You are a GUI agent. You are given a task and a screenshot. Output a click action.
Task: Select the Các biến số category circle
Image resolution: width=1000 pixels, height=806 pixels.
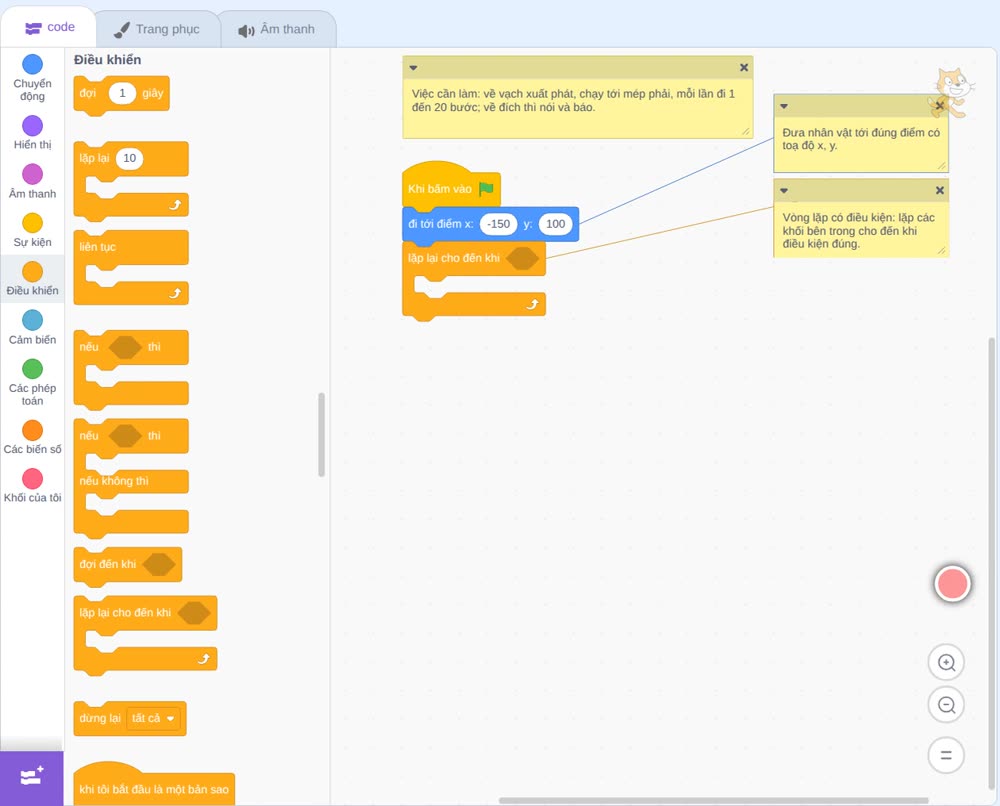tap(33, 430)
